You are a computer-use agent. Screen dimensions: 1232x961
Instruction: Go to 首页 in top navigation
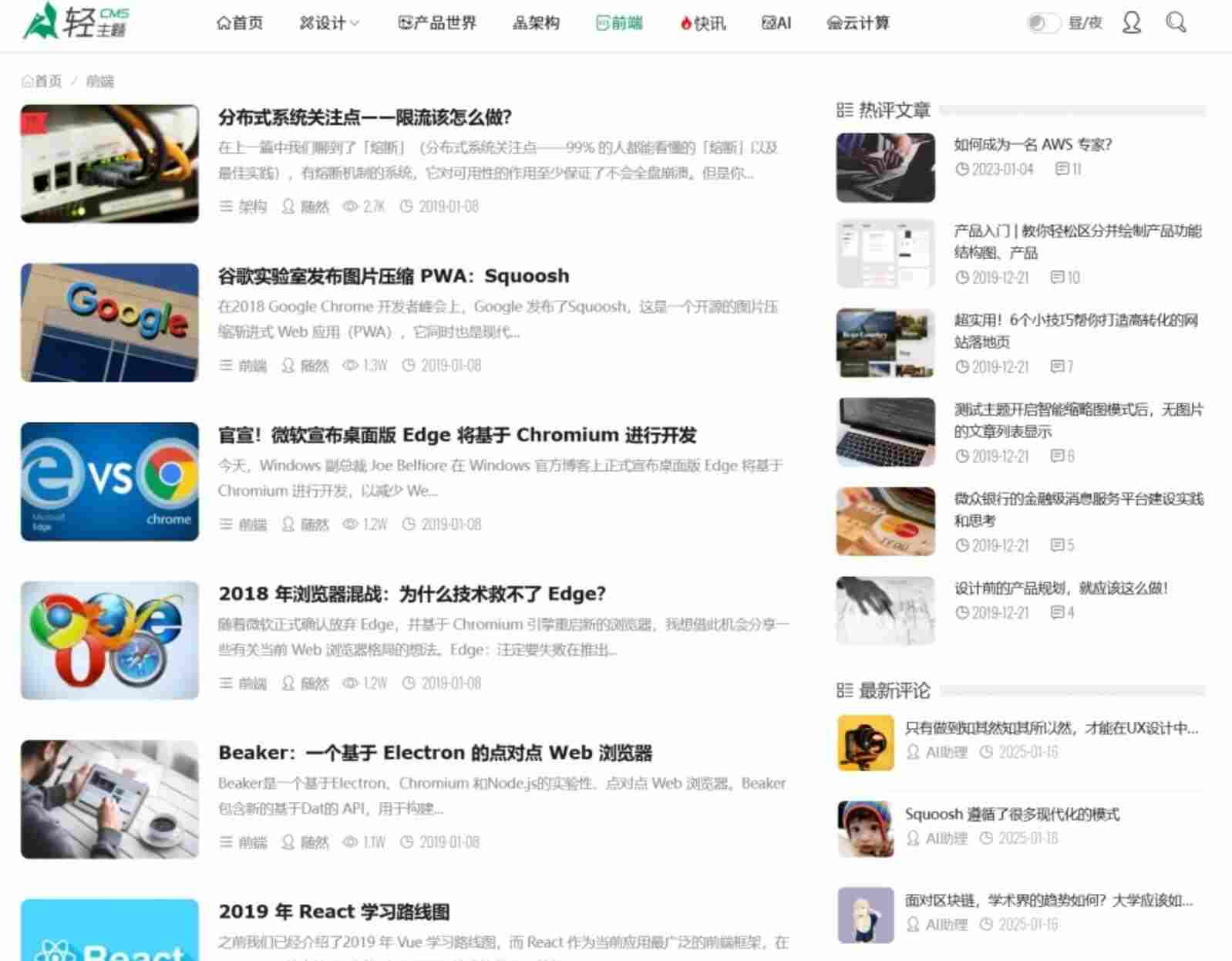point(240,23)
